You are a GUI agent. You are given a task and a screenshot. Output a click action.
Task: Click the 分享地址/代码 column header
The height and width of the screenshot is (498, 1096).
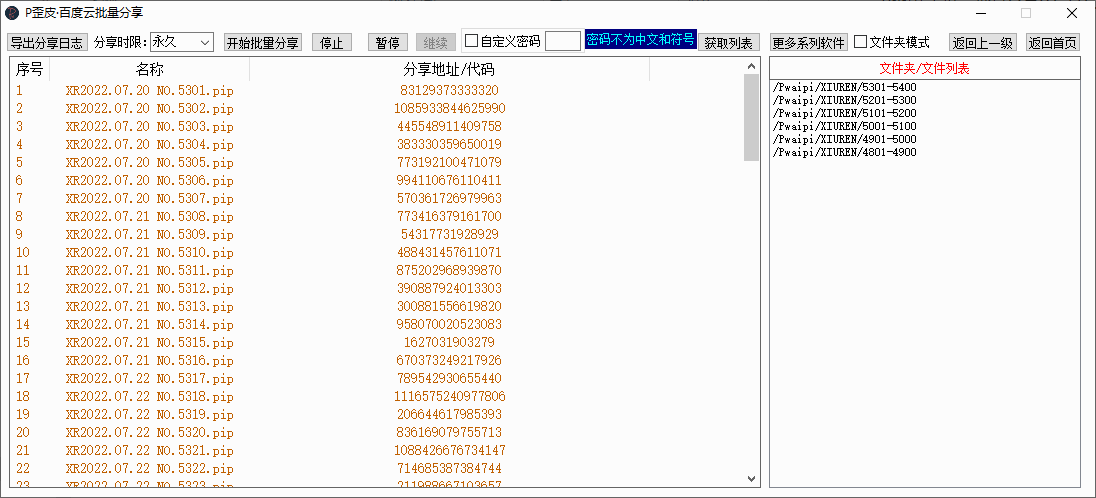[x=449, y=70]
